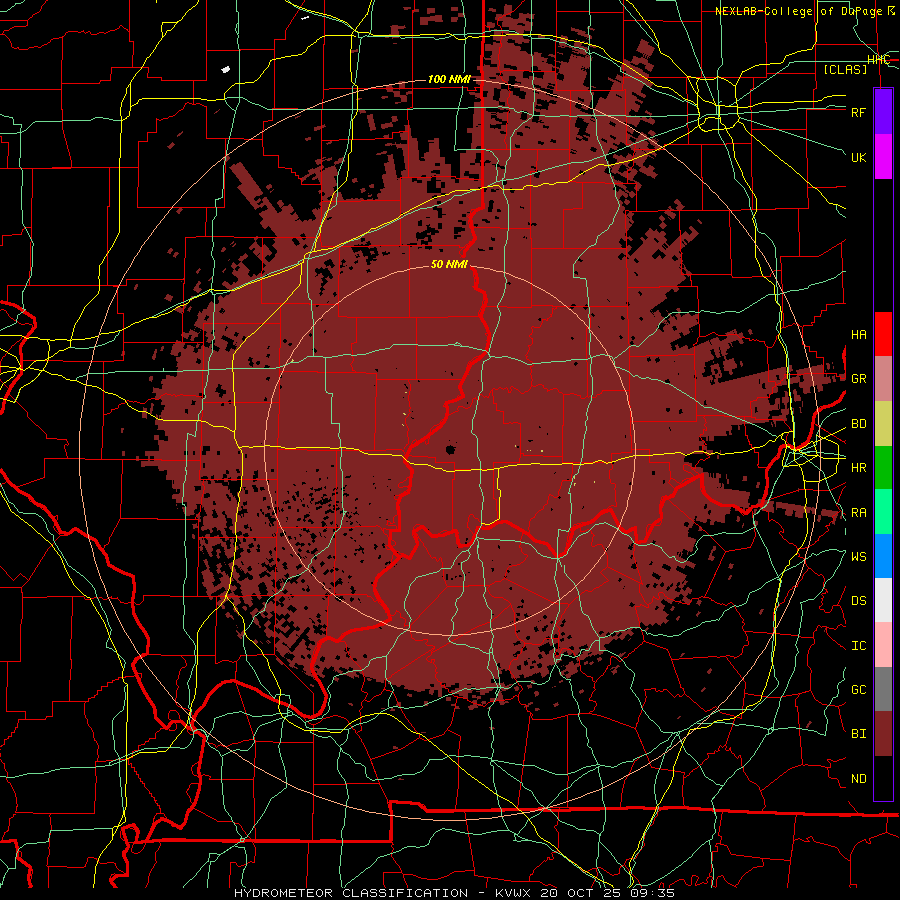
Task: Click the HHC product label
Action: pos(879,60)
